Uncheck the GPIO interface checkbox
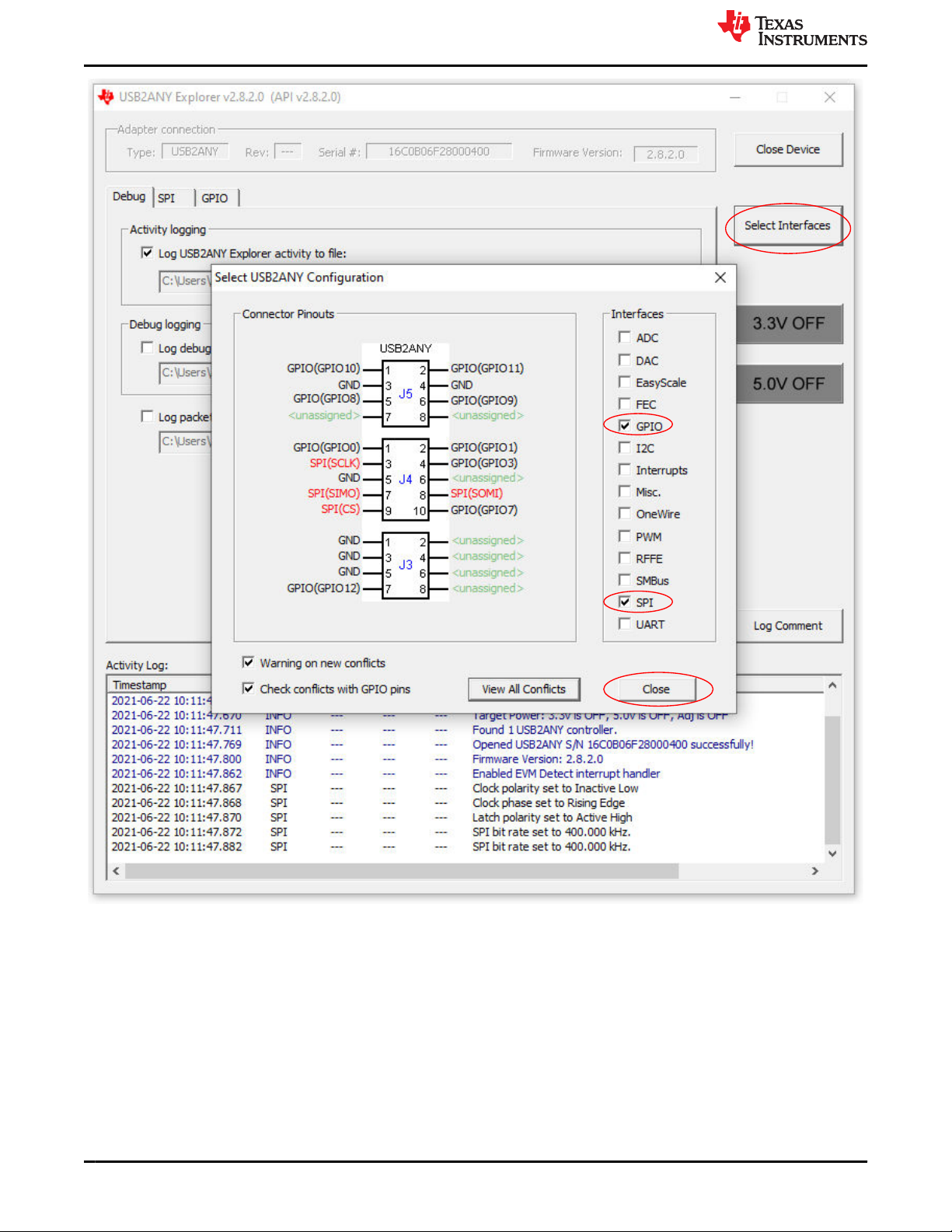 (624, 426)
